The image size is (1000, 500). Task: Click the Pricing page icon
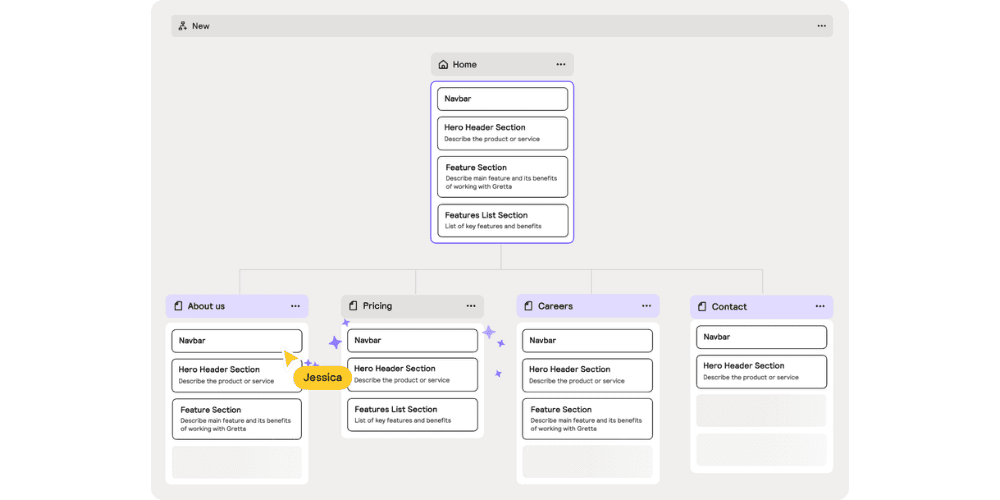coord(353,306)
